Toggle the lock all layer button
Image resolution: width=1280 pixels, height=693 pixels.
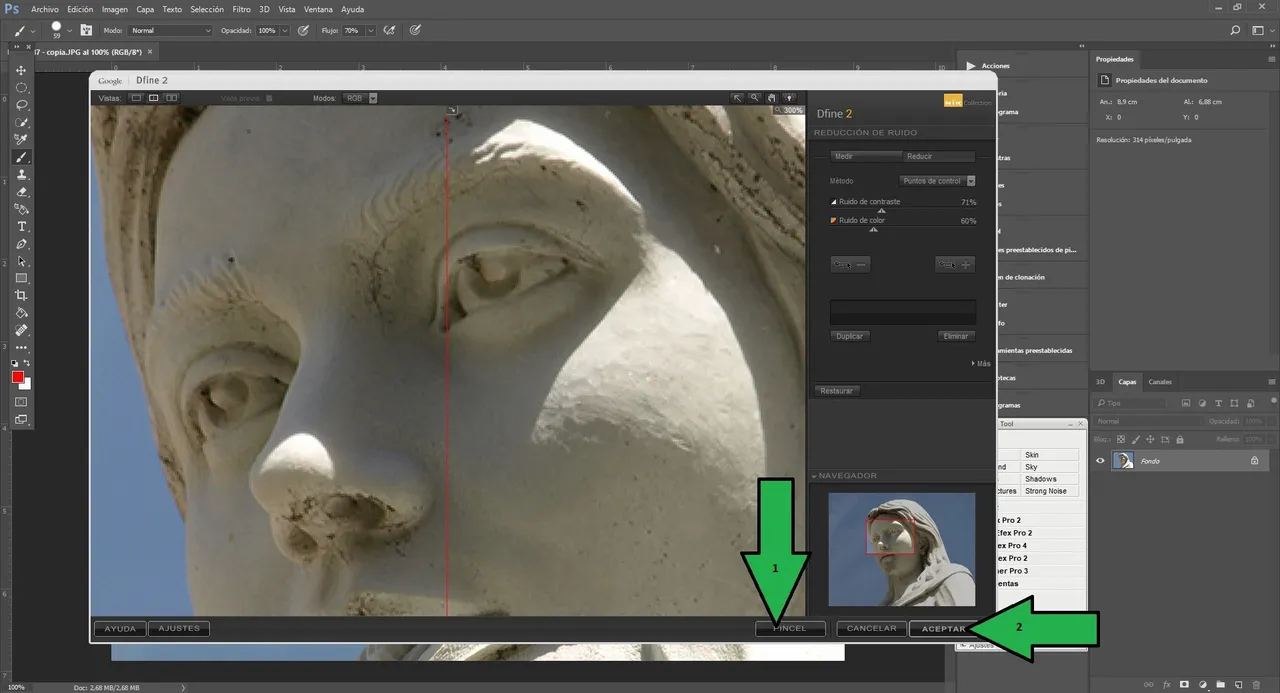click(x=1180, y=439)
